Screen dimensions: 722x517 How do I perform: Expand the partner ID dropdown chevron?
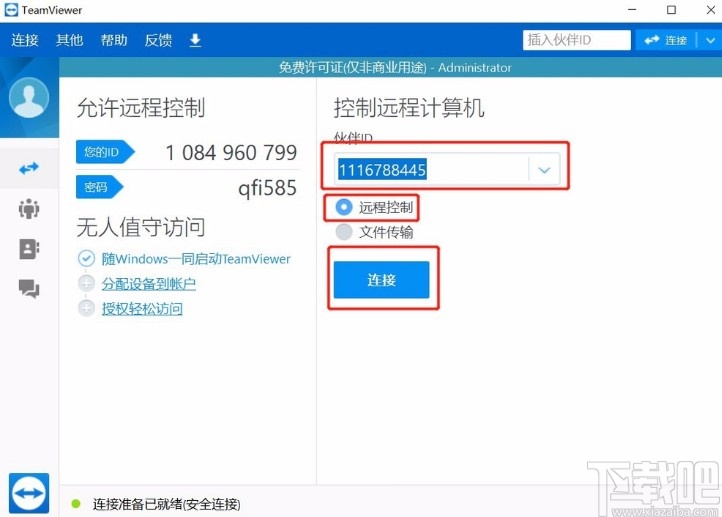click(544, 170)
